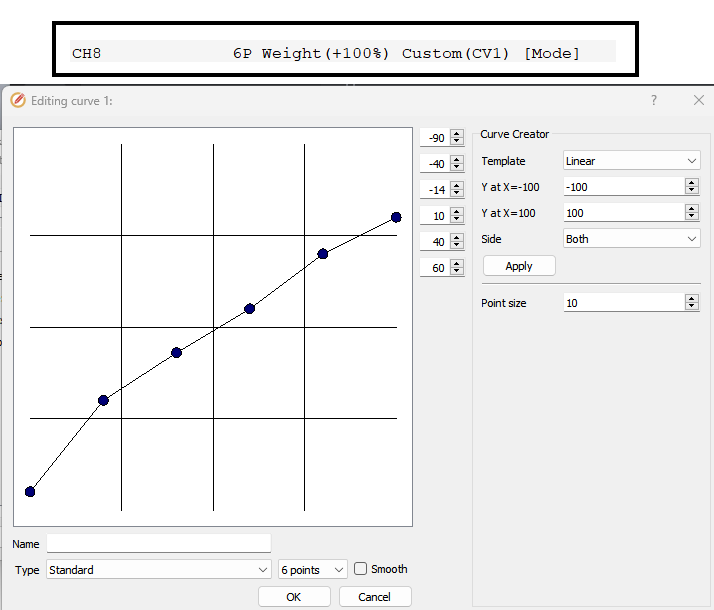Increase the -90 point value spinner
Image resolution: width=714 pixels, height=610 pixels.
pyautogui.click(x=457, y=134)
